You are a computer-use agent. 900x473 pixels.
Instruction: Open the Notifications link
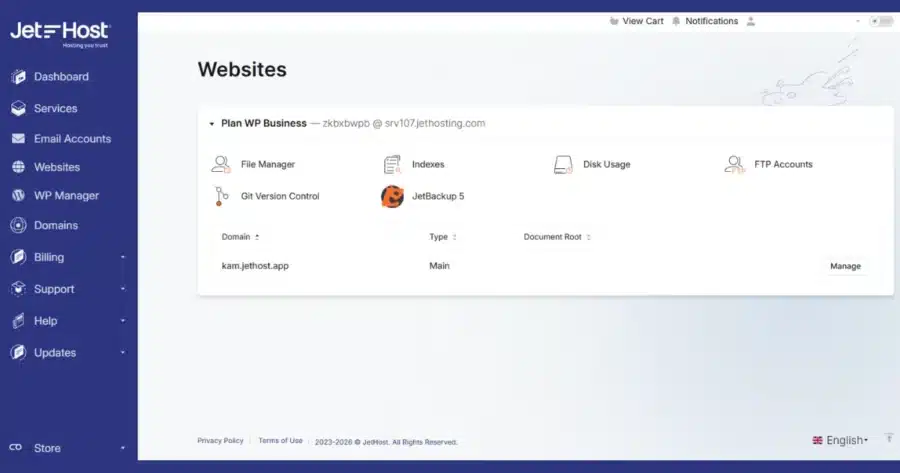point(712,21)
